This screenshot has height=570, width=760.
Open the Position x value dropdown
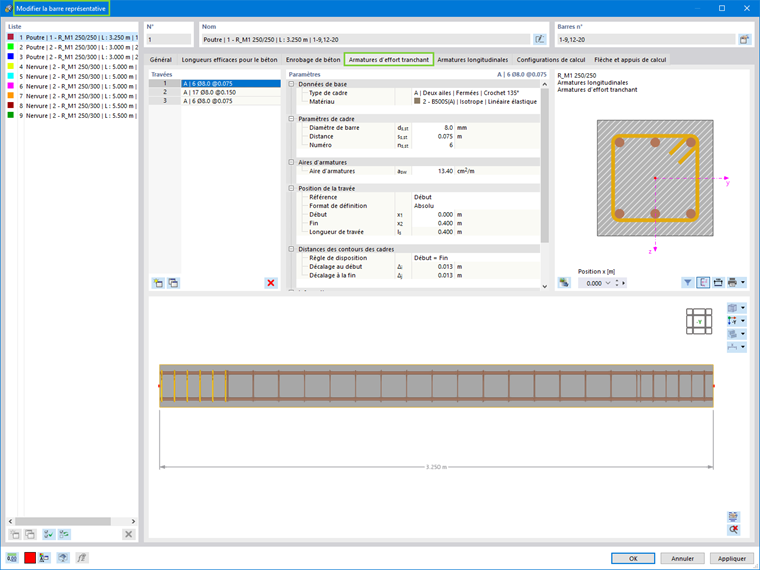tap(608, 283)
